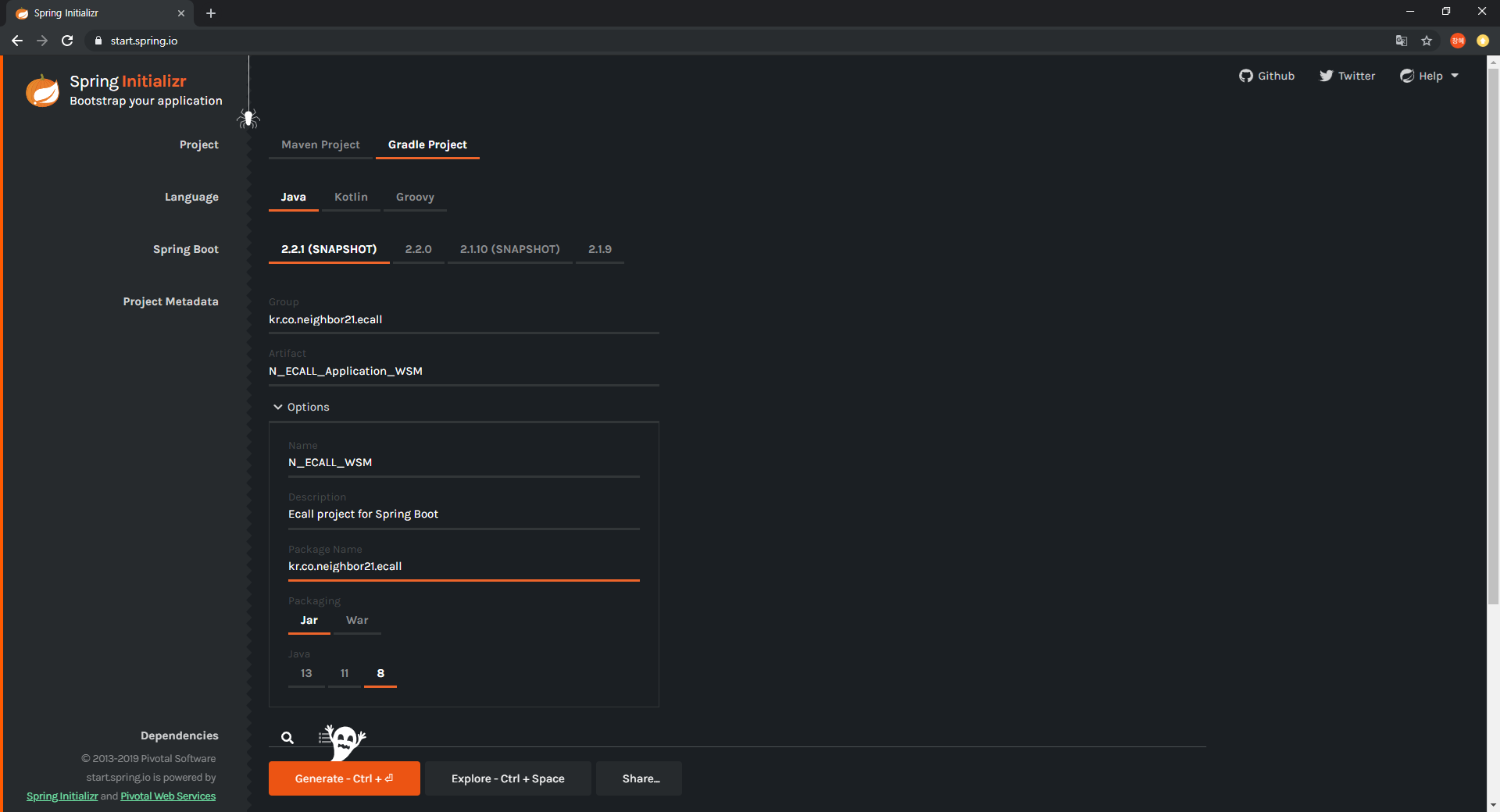The image size is (1500, 812).
Task: Select Jar packaging
Action: tap(309, 620)
